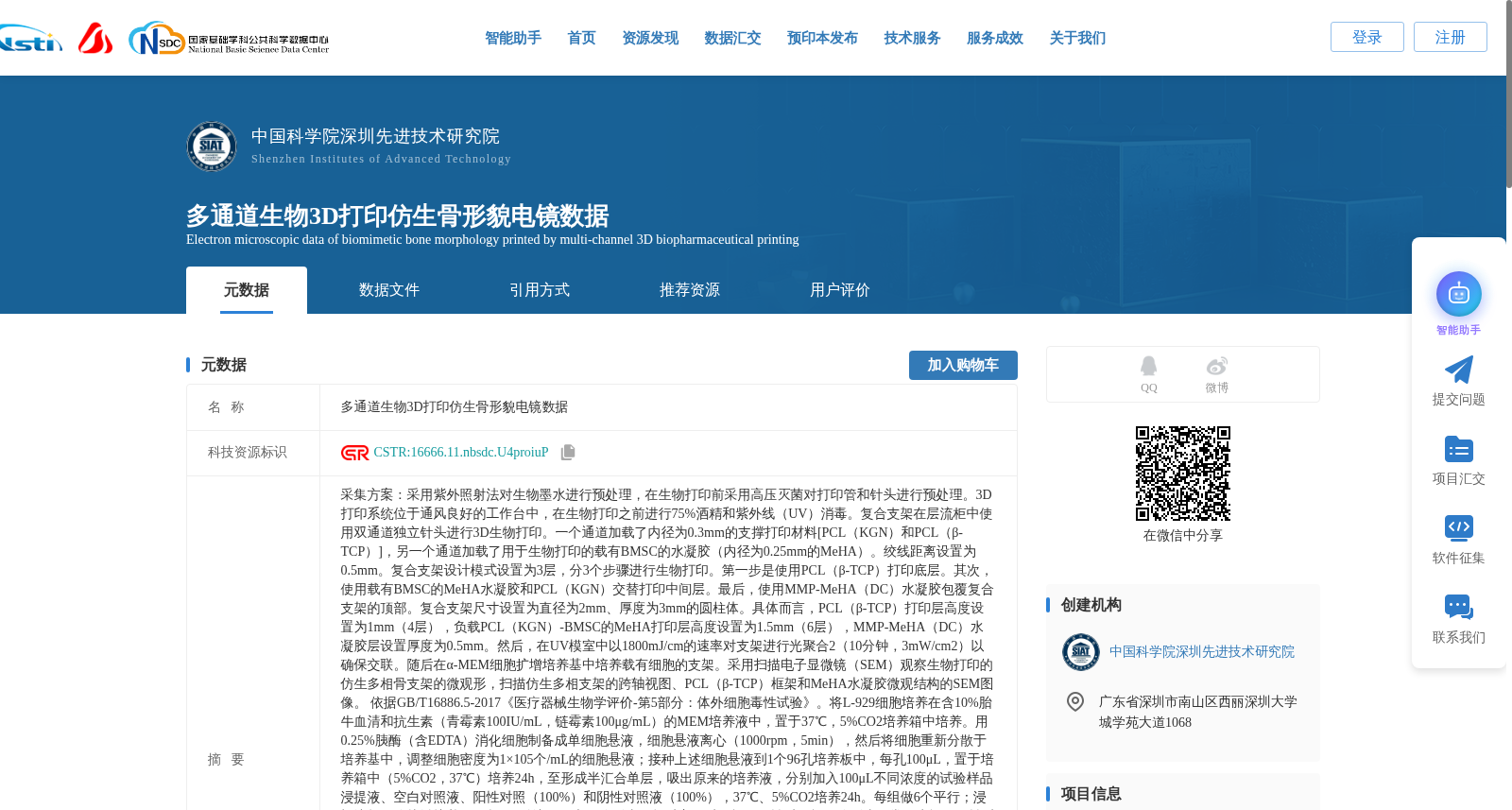1512x810 pixels.
Task: Open 预印本发布 menu item
Action: (x=822, y=38)
